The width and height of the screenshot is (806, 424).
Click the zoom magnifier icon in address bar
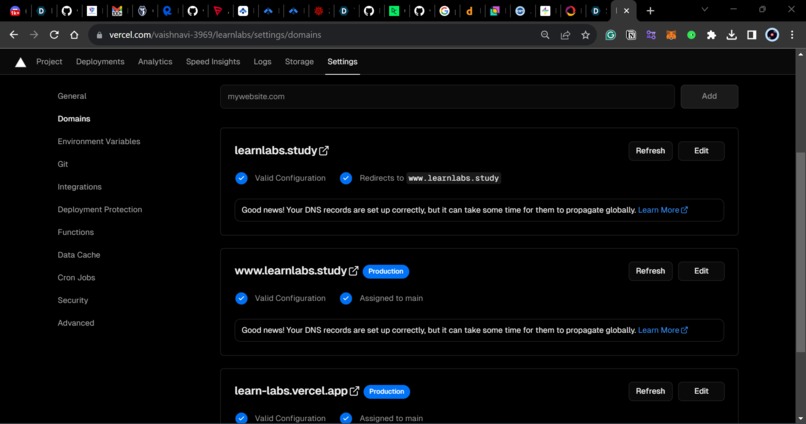tap(545, 35)
